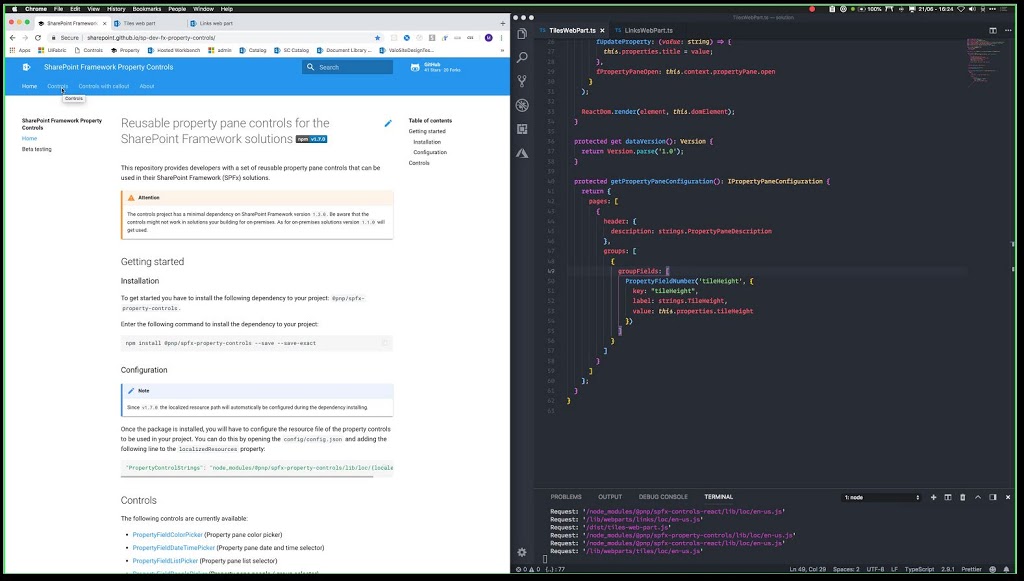The height and width of the screenshot is (581, 1024).
Task: Go back in Chrome
Action: [x=12, y=38]
